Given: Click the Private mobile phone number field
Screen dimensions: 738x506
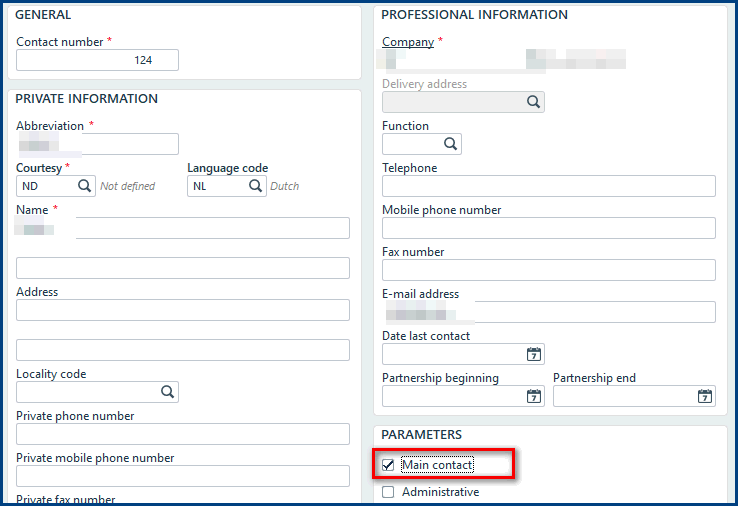Looking at the screenshot, I should tap(182, 476).
